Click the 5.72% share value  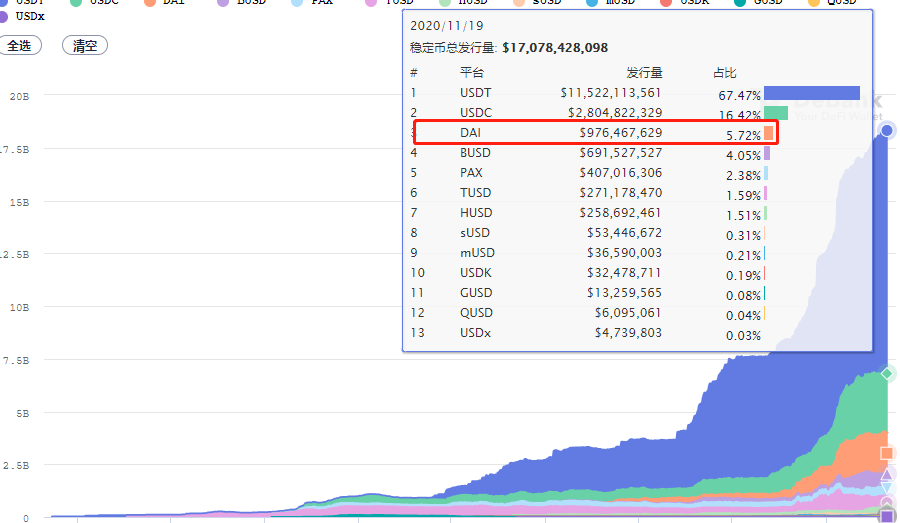click(x=743, y=135)
